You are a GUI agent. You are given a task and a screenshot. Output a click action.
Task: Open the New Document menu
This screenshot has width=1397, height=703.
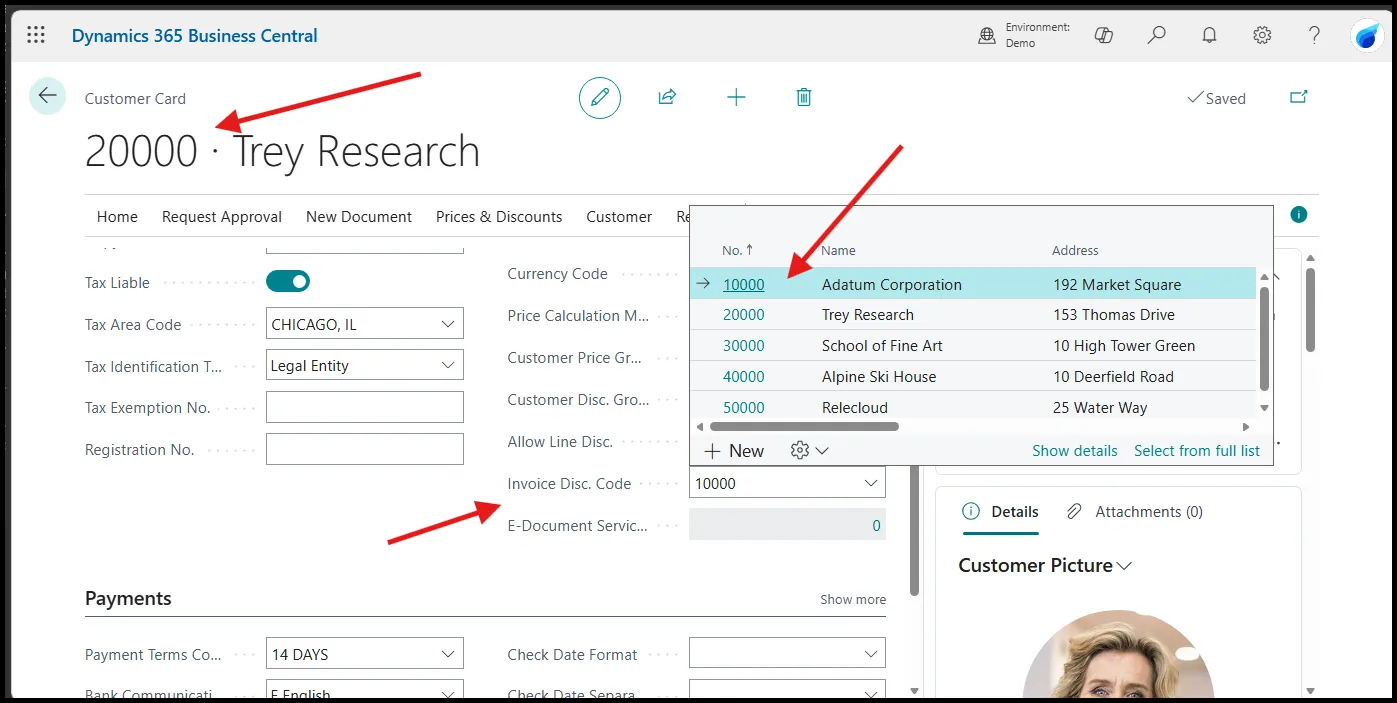[x=359, y=216]
